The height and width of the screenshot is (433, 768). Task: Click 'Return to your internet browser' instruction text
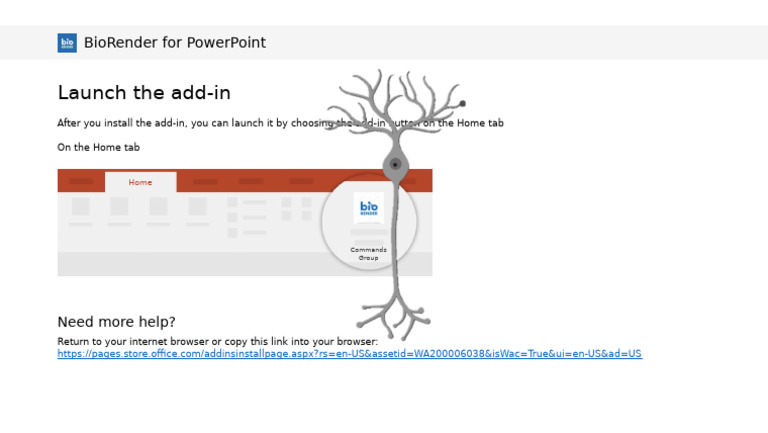[x=217, y=341]
